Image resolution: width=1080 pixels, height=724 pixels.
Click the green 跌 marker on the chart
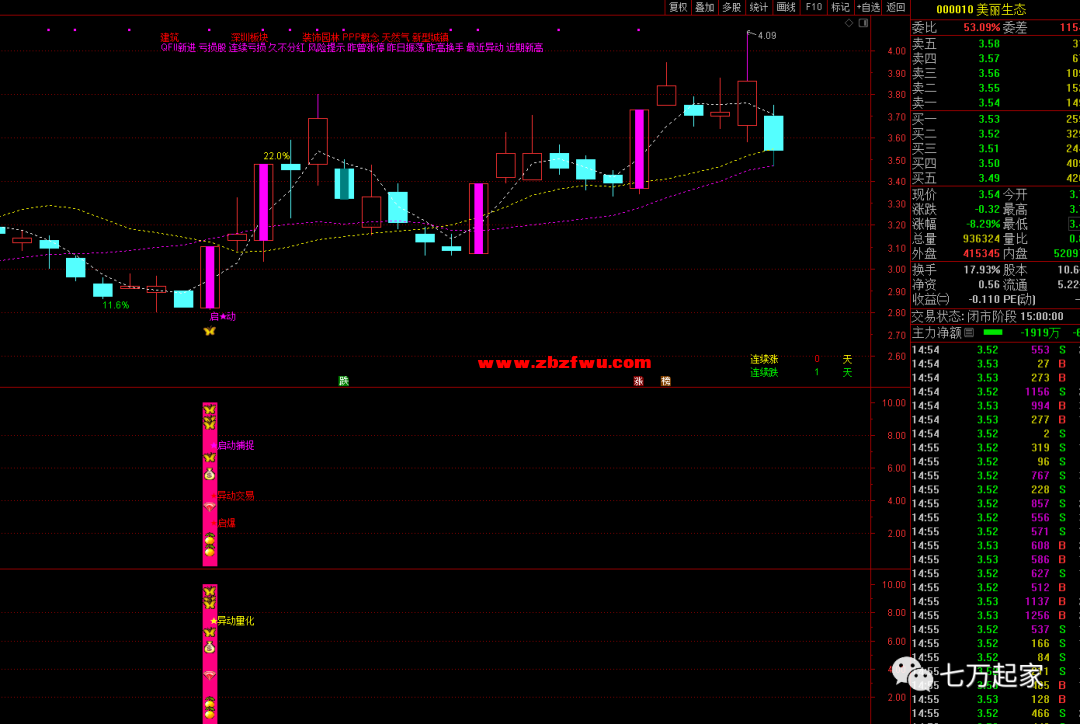click(x=344, y=381)
